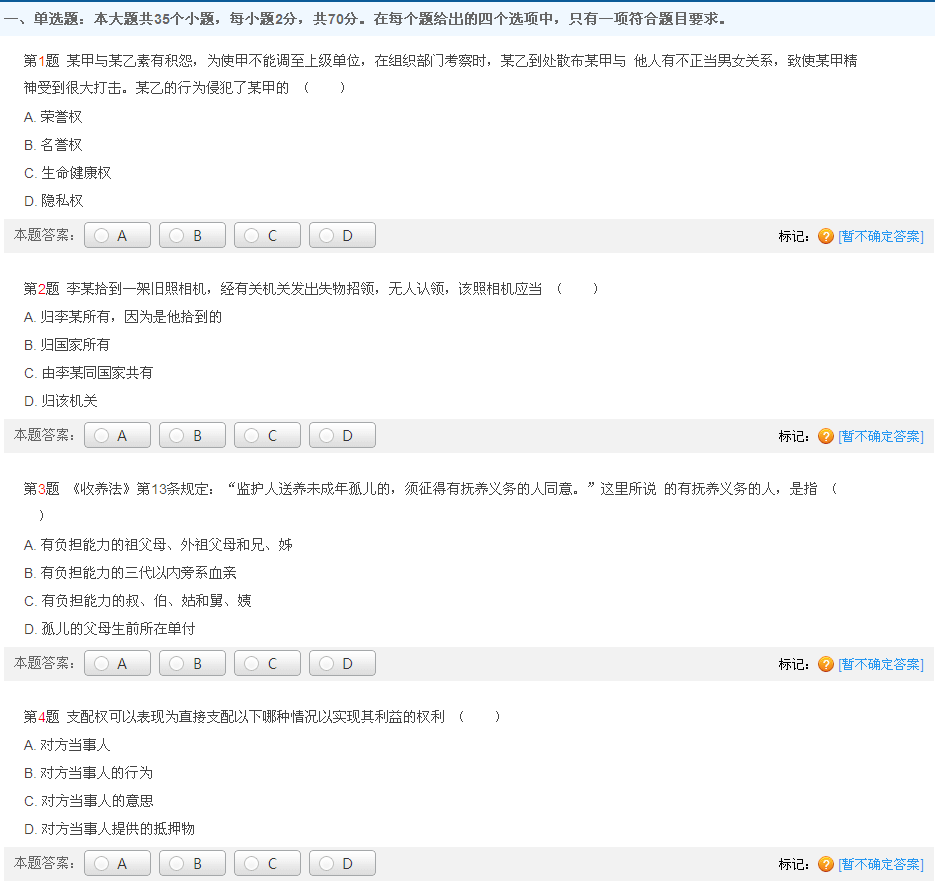Viewport: 935px width, 883px height.
Task: Click option text 'A. 对方当事人'
Action: 67,745
